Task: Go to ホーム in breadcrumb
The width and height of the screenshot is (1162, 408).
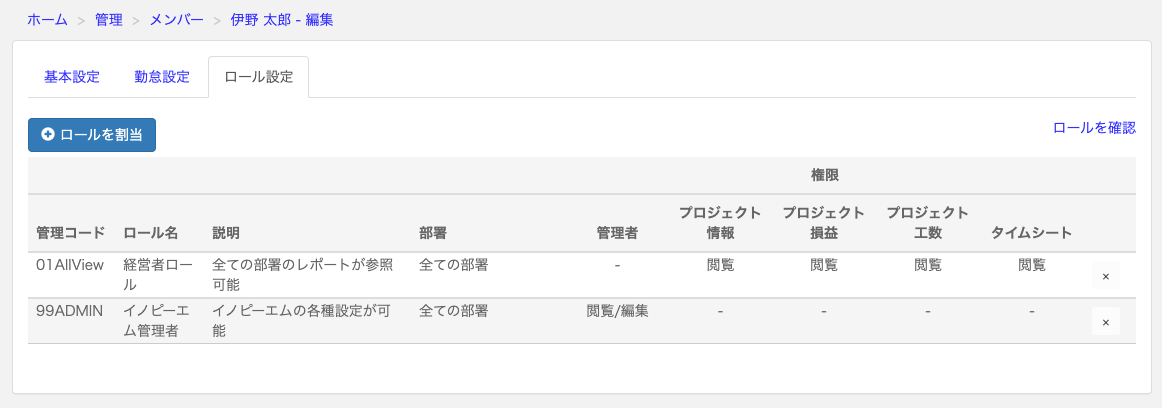Action: [47, 20]
